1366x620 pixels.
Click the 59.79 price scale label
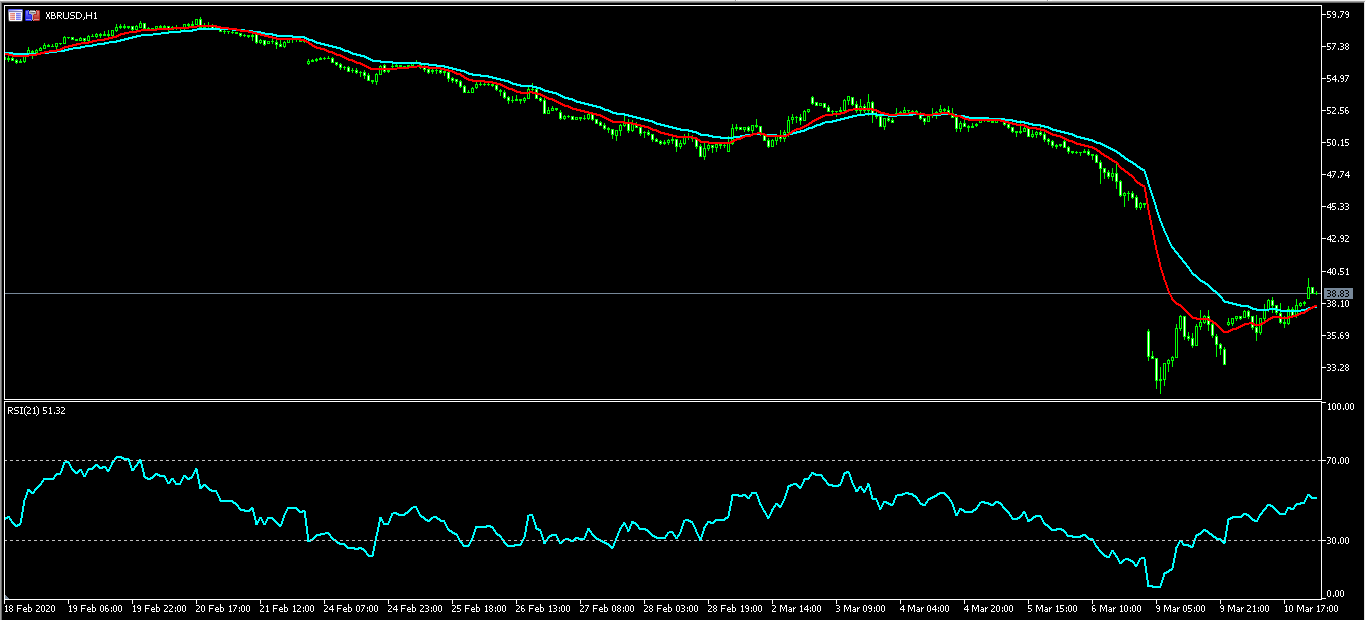[x=1338, y=15]
